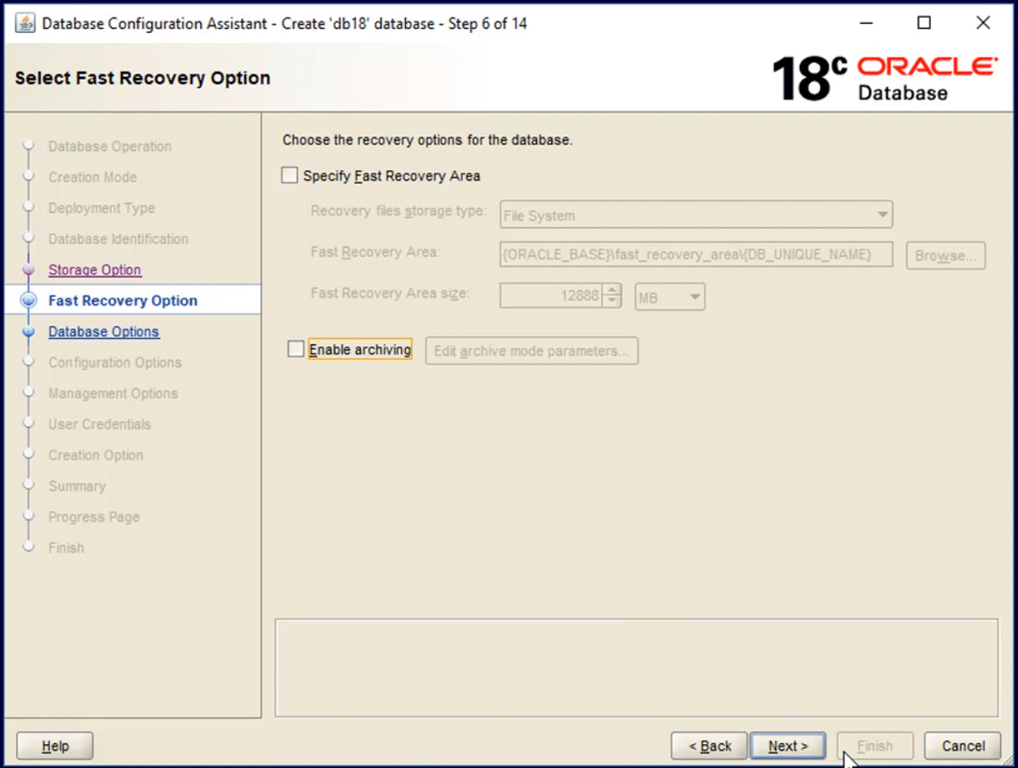Expand the MB size unit dropdown
This screenshot has height=768, width=1018.
pos(670,297)
